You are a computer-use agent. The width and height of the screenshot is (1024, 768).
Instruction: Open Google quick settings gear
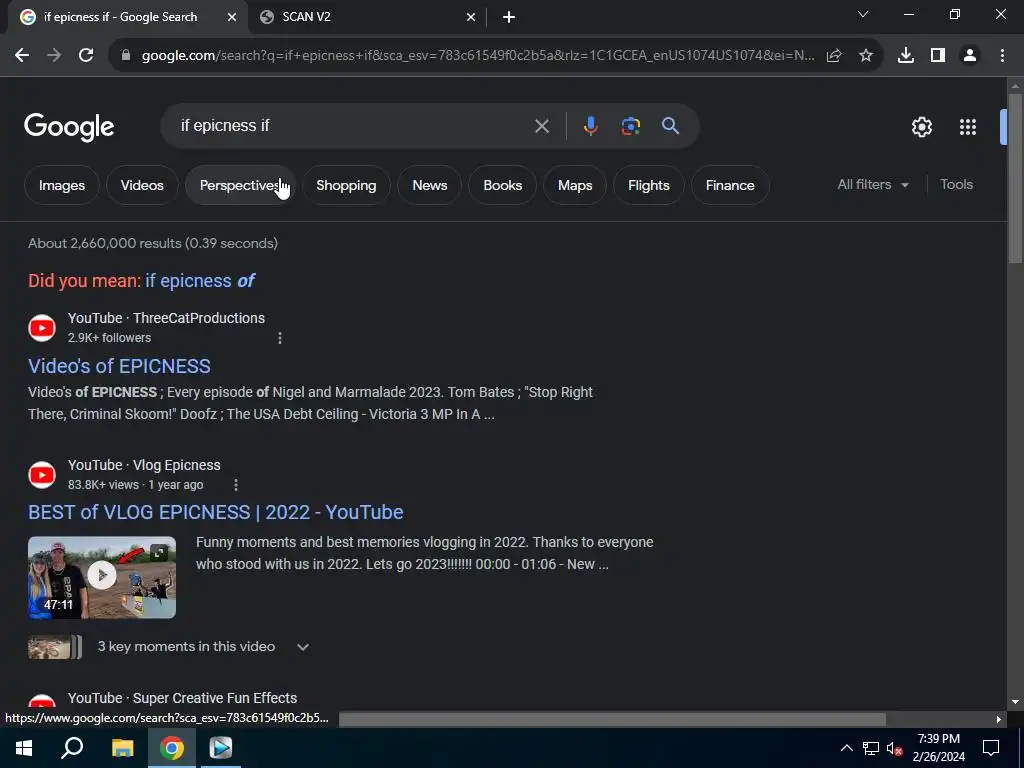pos(921,127)
